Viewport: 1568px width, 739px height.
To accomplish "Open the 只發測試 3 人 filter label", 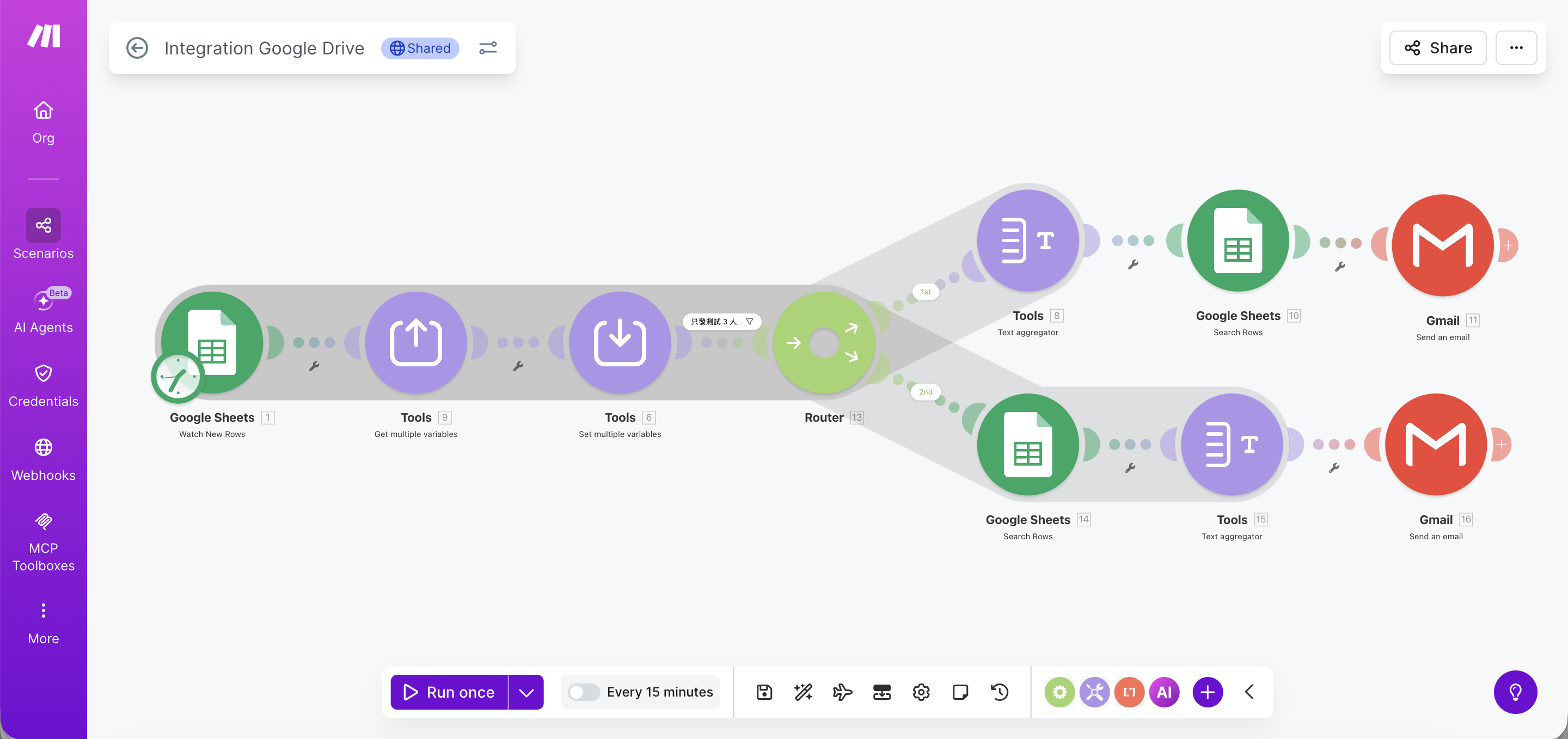I will (722, 322).
